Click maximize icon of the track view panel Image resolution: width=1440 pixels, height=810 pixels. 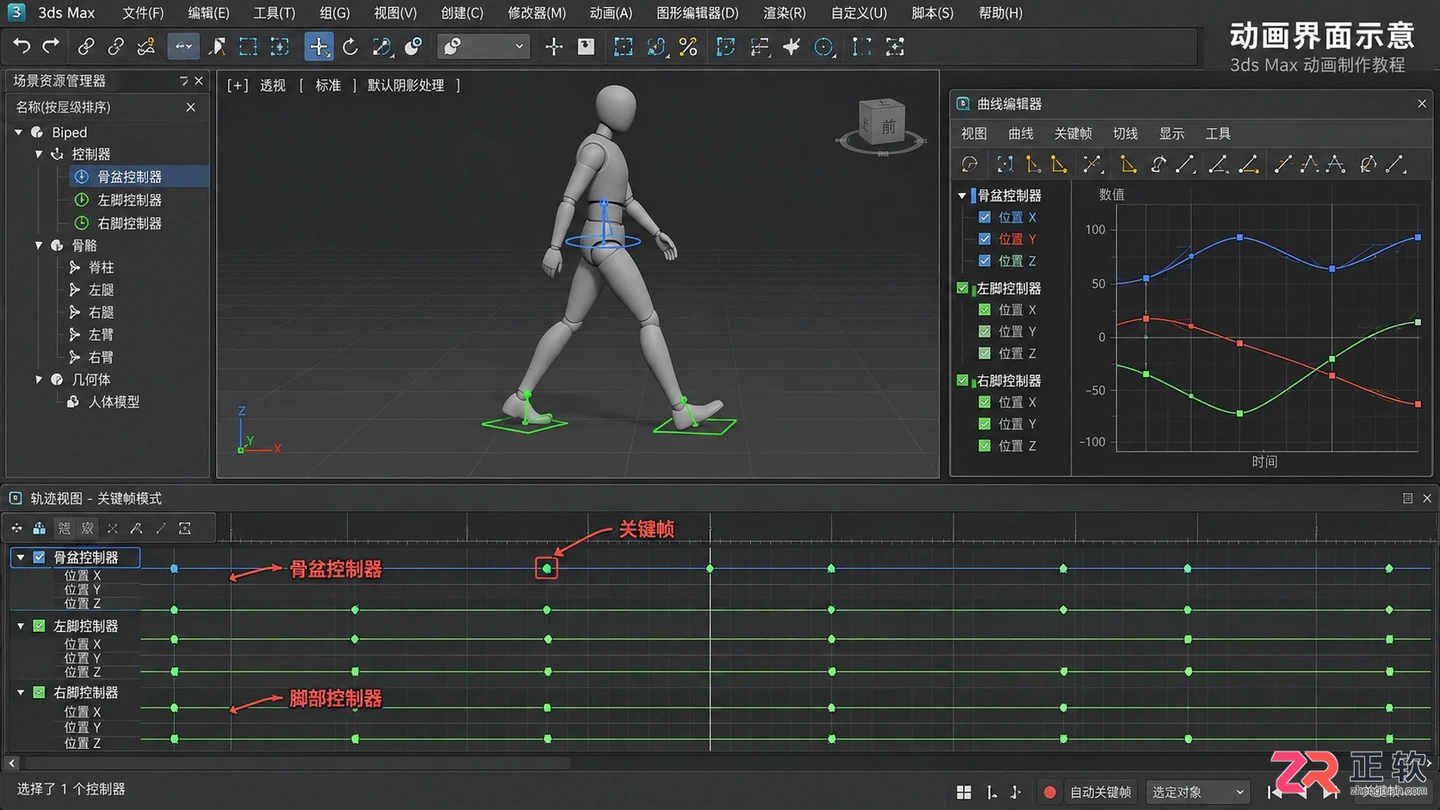[1408, 498]
